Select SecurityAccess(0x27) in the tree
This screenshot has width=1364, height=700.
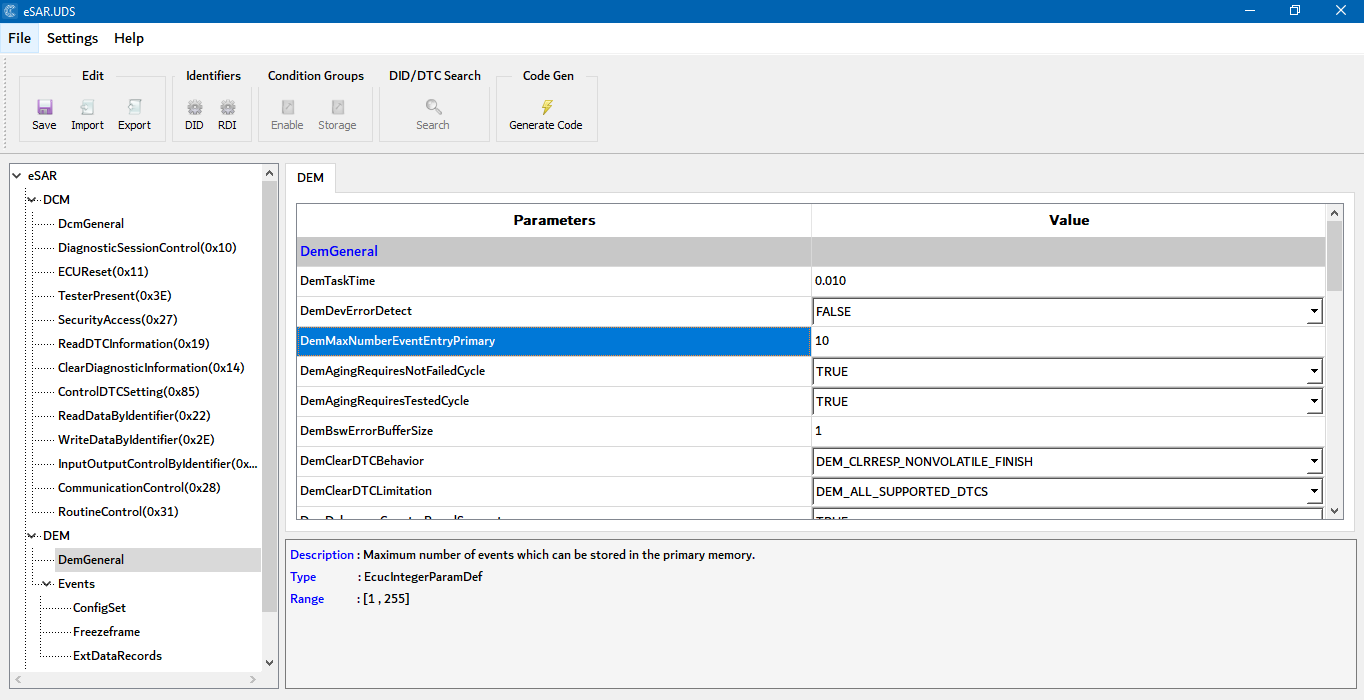click(117, 320)
